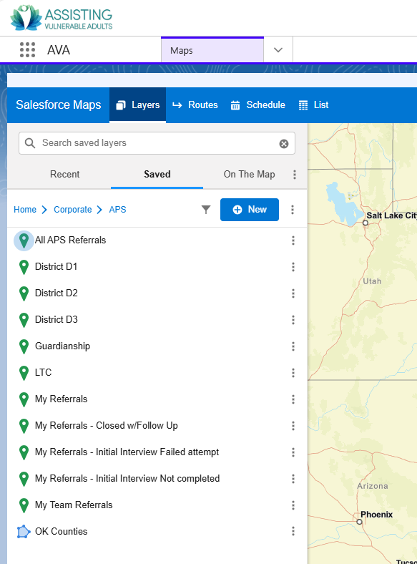Select the Maps navigation tab
The height and width of the screenshot is (564, 418).
click(x=212, y=50)
